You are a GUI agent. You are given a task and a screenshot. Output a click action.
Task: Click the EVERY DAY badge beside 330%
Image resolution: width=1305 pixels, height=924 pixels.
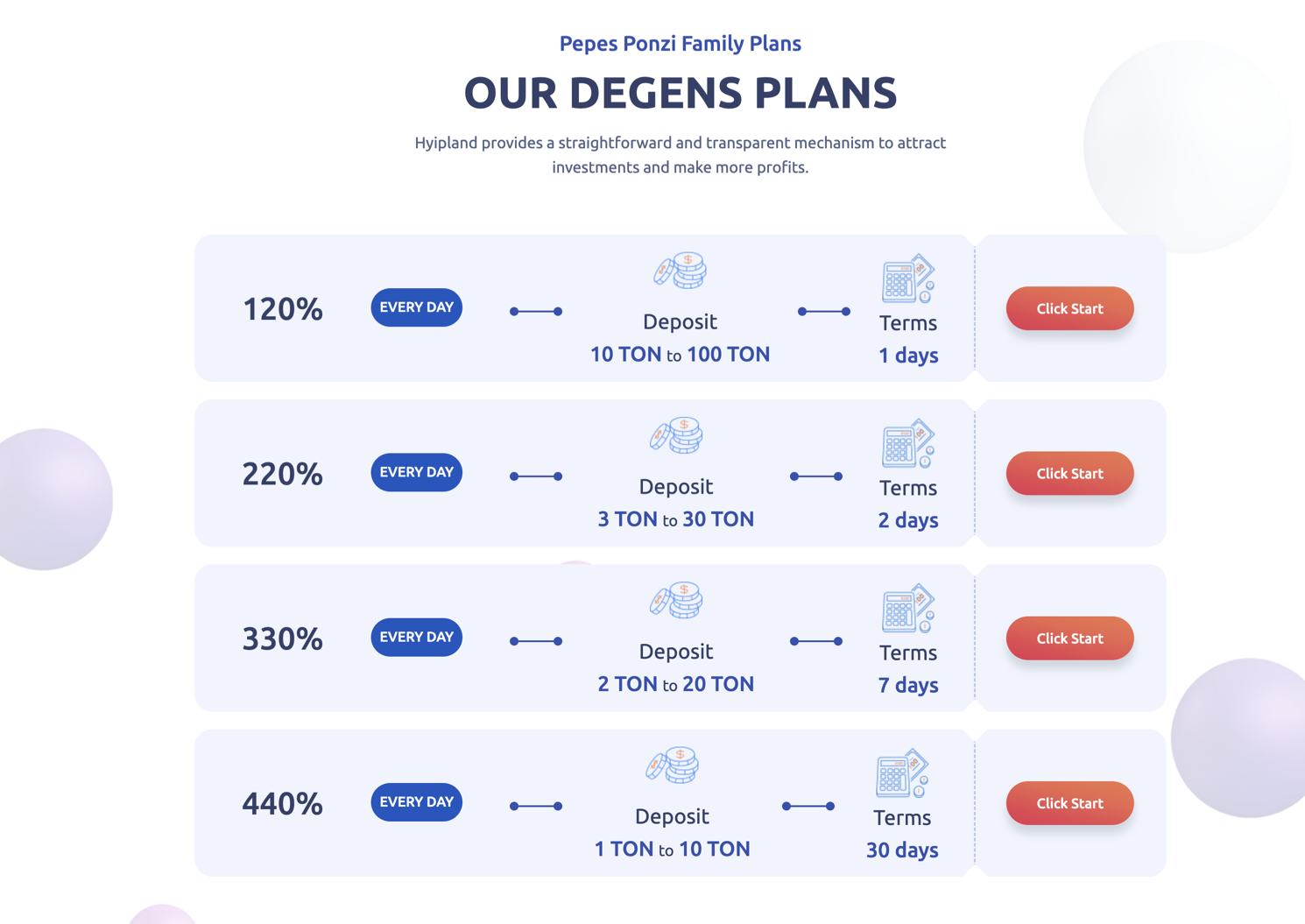(x=417, y=637)
